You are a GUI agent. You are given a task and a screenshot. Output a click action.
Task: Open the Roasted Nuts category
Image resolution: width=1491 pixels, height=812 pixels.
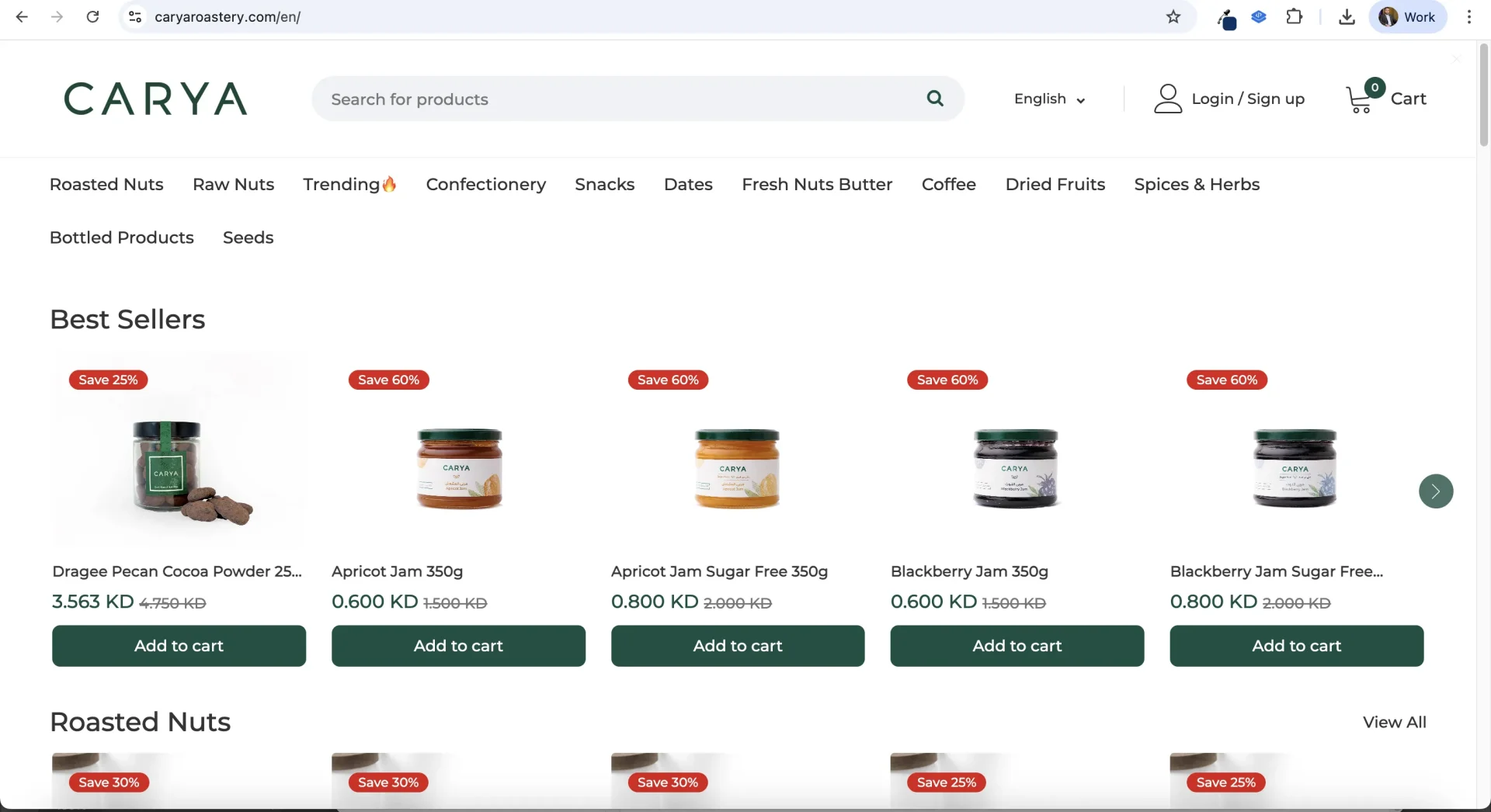(x=106, y=185)
